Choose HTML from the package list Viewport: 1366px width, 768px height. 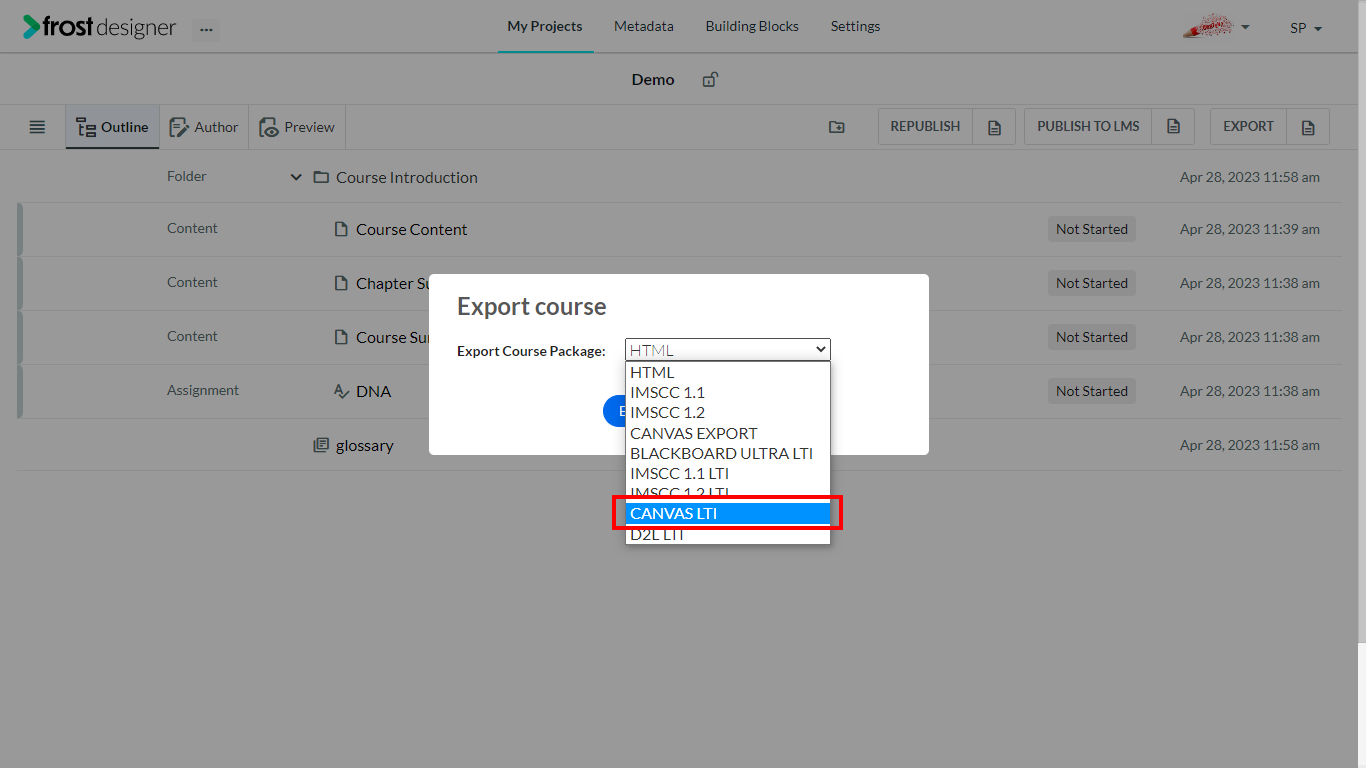click(728, 372)
